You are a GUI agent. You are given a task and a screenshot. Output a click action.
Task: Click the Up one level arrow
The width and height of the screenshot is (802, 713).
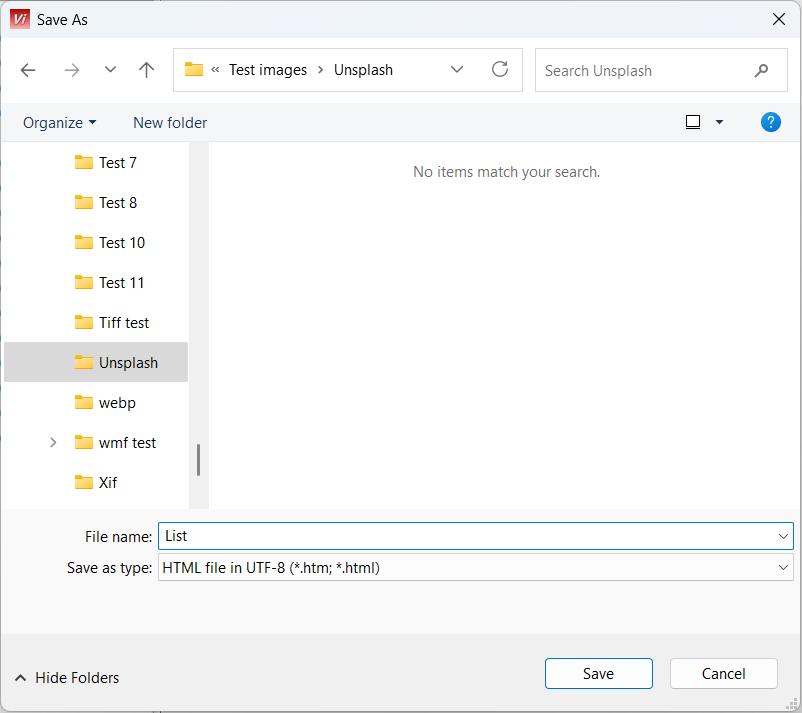tap(147, 70)
